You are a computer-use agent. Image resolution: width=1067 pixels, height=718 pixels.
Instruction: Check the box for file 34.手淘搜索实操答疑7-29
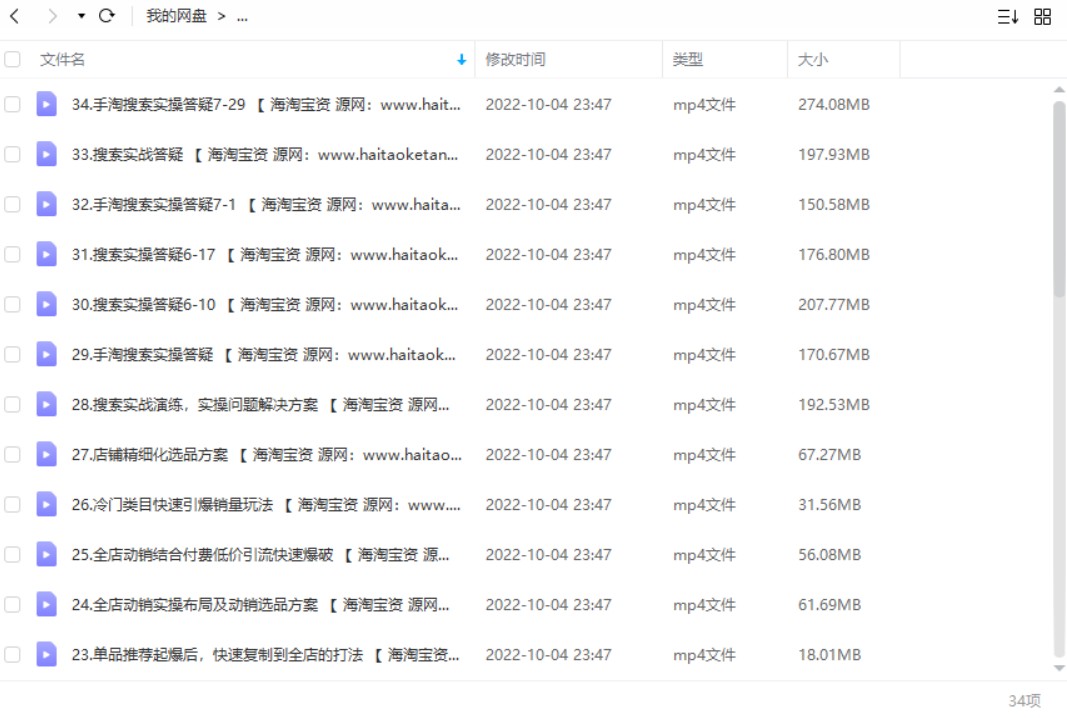coord(12,104)
